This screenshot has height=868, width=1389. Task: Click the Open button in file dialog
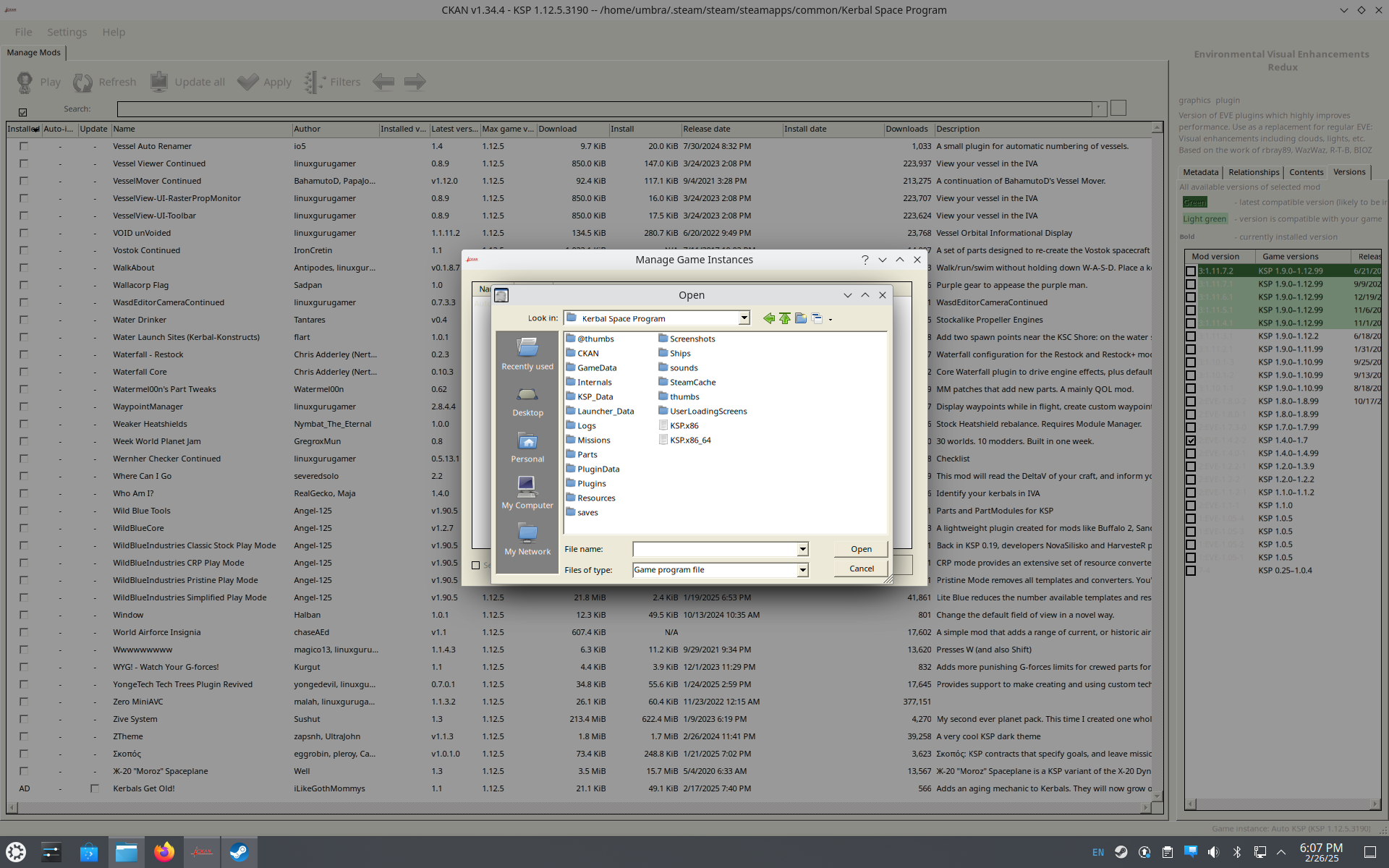861,549
